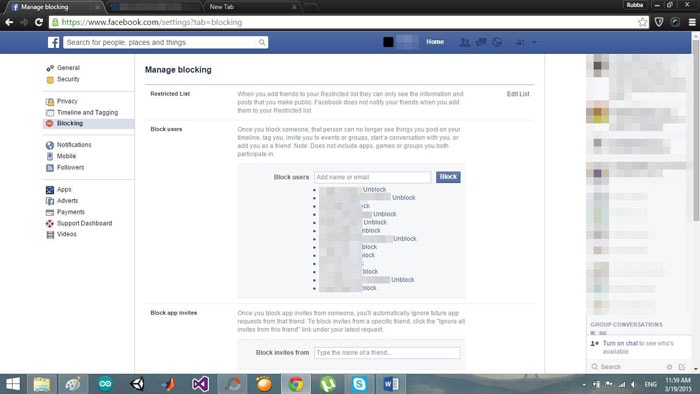Click the last fully visible Unblock link
Viewport: 700px width, 394px height.
[403, 280]
